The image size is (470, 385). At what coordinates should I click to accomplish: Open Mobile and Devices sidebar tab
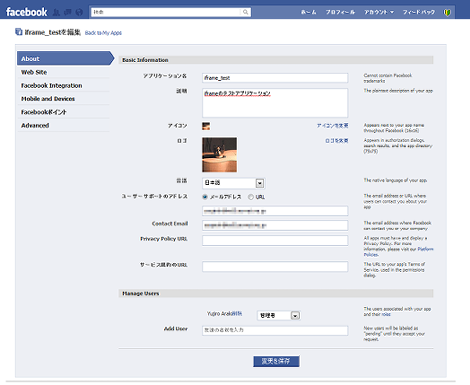[63, 99]
